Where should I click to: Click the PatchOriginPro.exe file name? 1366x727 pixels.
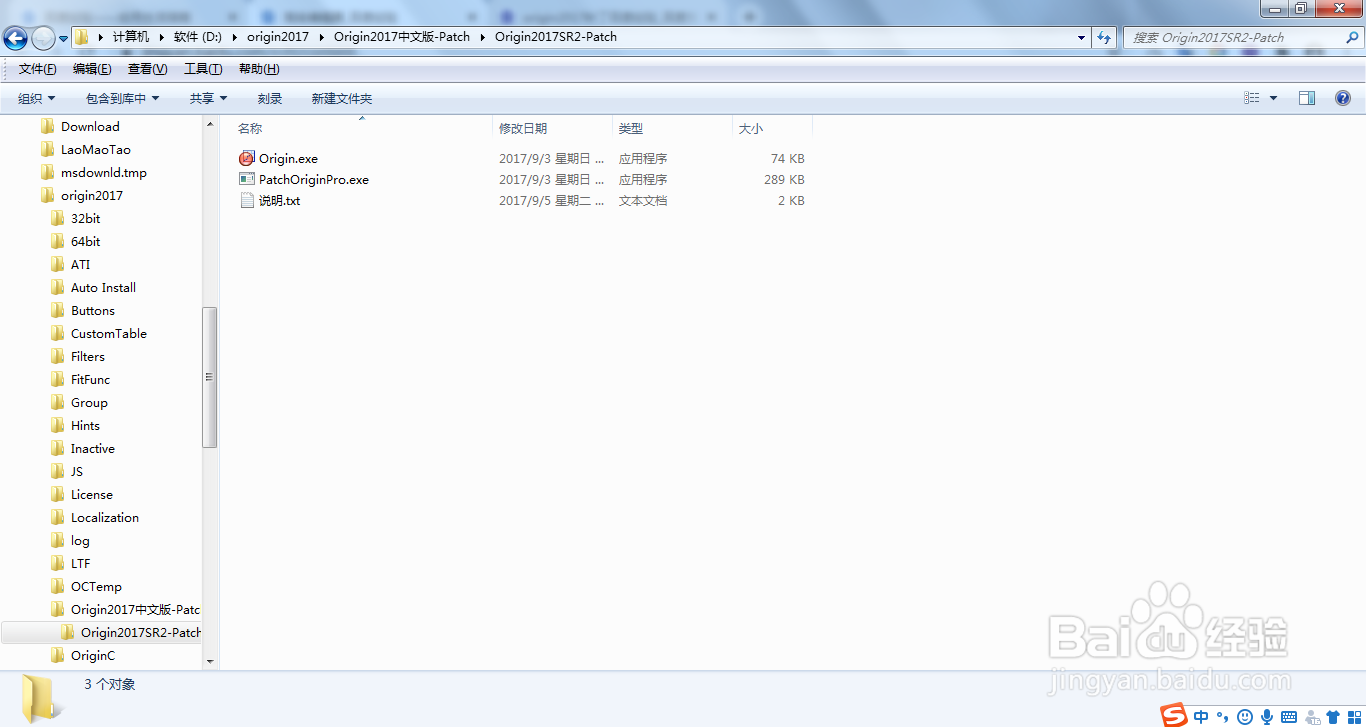314,179
